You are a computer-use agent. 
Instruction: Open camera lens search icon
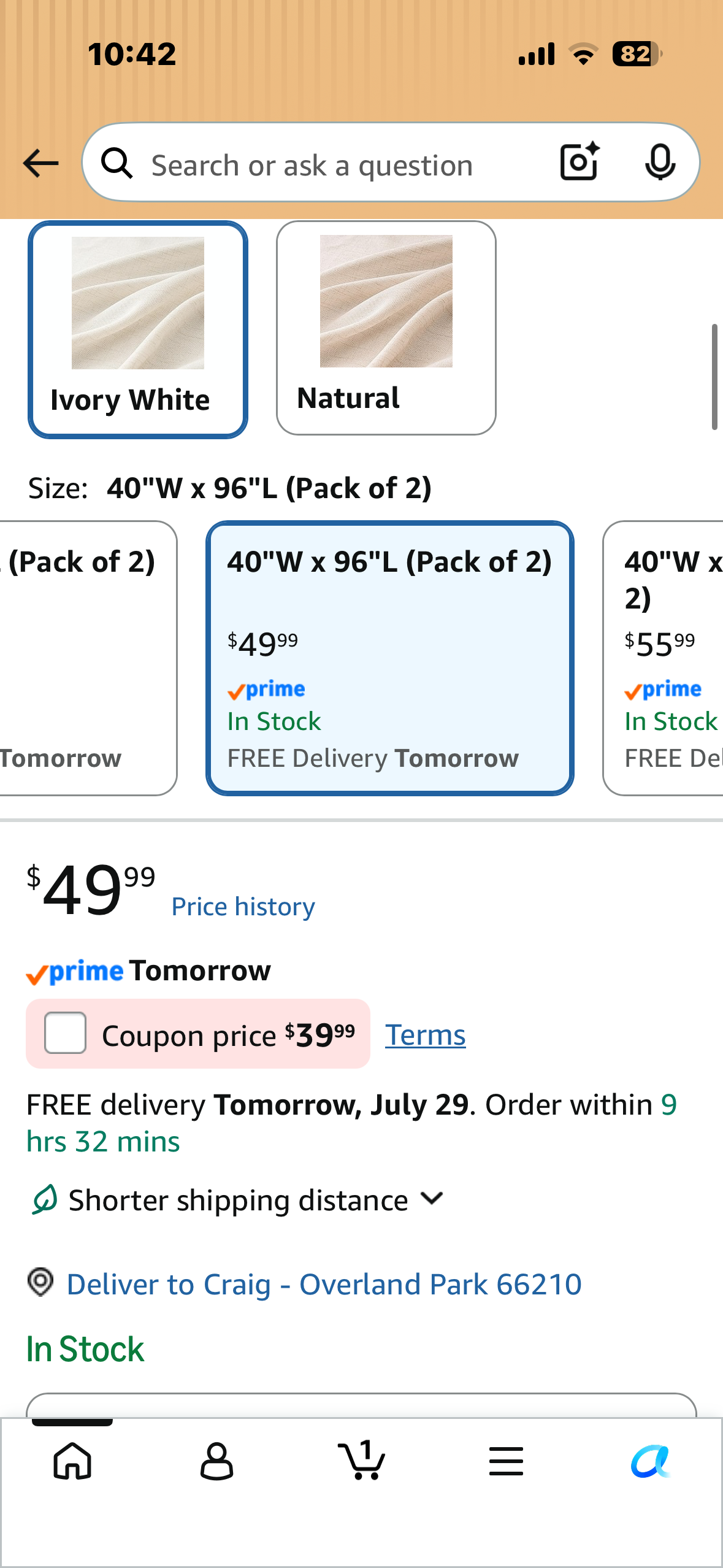point(580,162)
